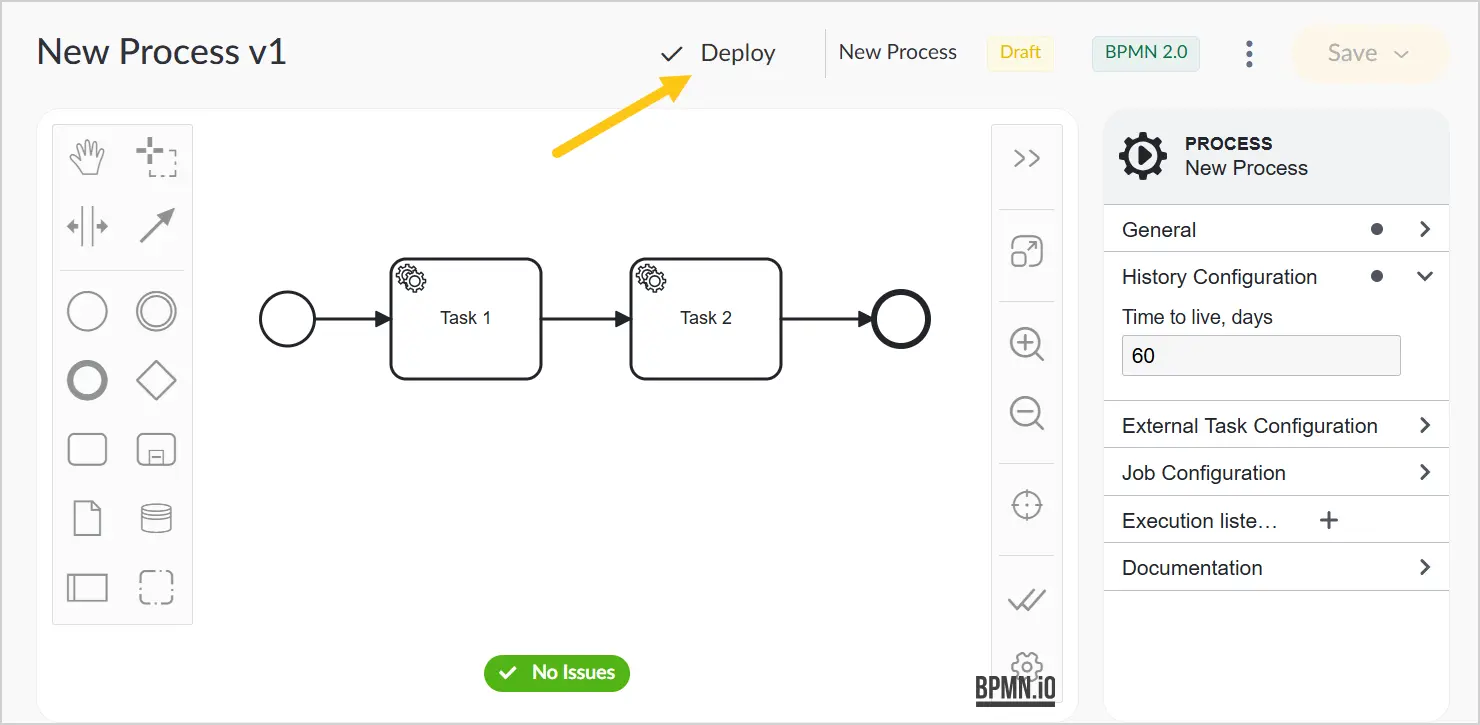Select the Task 2 service task
This screenshot has width=1480, height=725.
tap(706, 319)
